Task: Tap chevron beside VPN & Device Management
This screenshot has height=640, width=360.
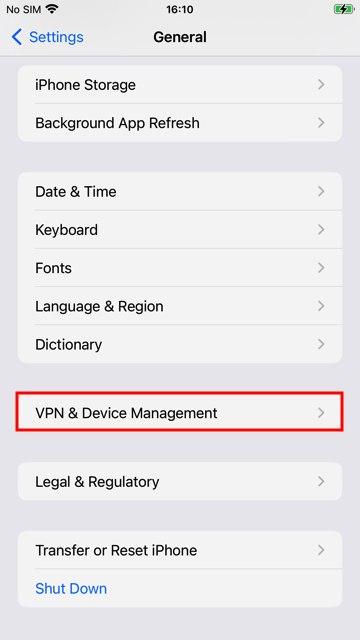Action: click(321, 413)
